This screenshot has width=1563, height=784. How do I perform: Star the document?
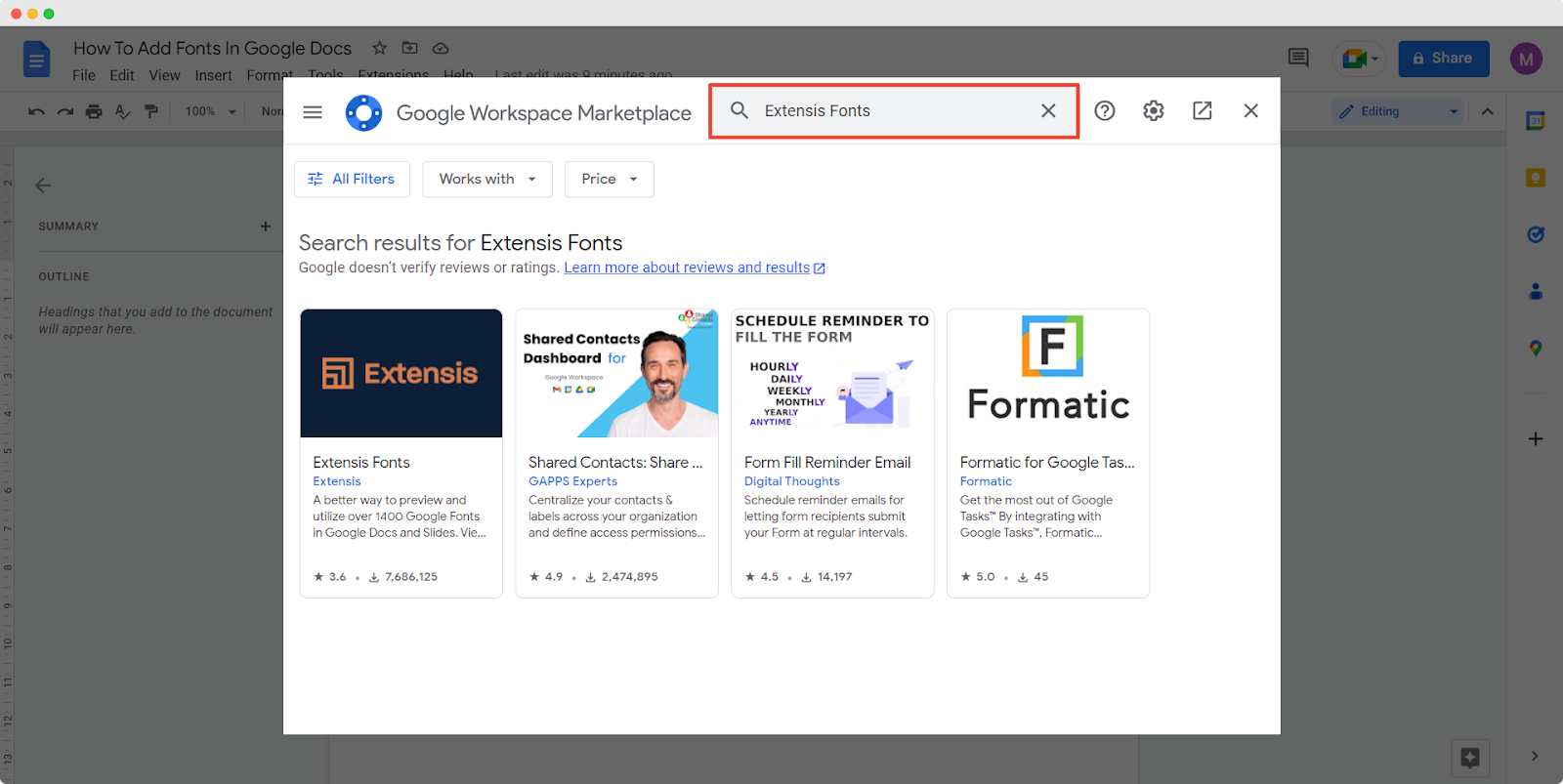(x=380, y=48)
